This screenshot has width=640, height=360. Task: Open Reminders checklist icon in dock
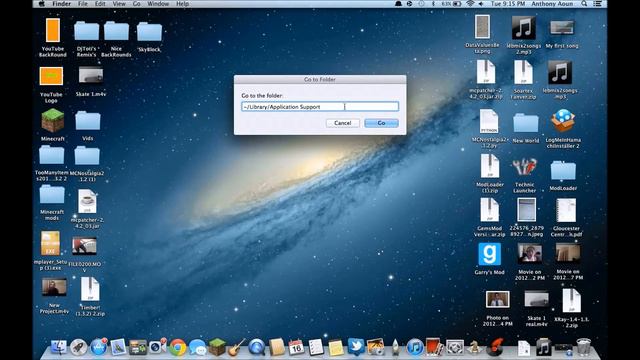click(x=316, y=347)
